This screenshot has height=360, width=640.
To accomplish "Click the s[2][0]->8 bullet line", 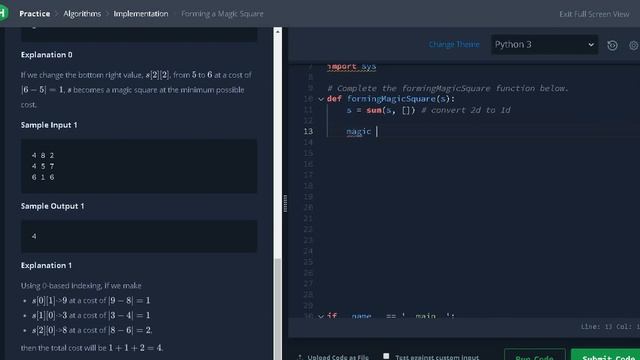I will pos(92,330).
